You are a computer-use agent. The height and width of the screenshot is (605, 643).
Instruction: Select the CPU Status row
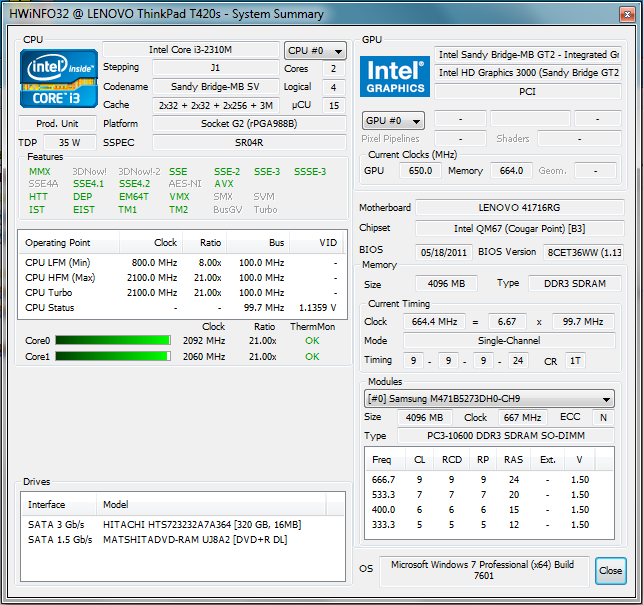(182, 308)
